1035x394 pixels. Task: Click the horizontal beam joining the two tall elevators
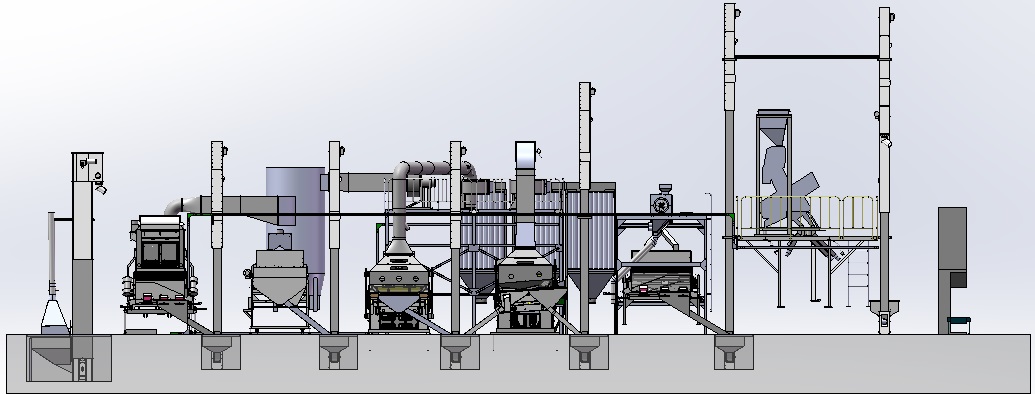[807, 57]
